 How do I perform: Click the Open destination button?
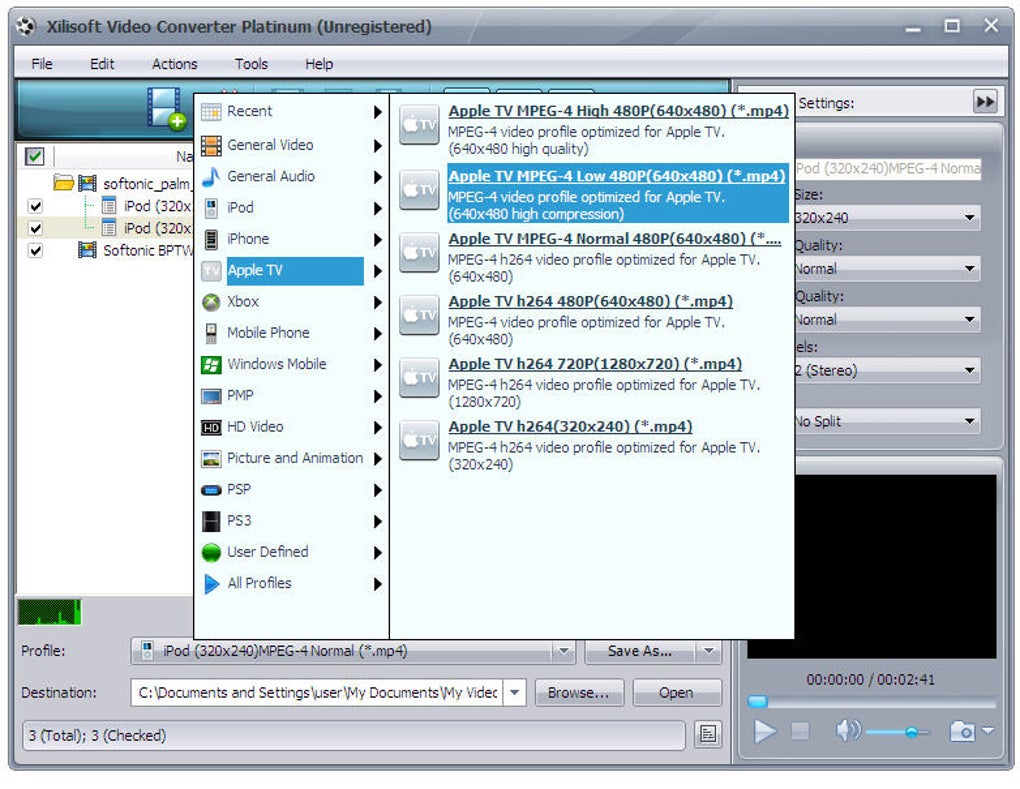tap(677, 693)
